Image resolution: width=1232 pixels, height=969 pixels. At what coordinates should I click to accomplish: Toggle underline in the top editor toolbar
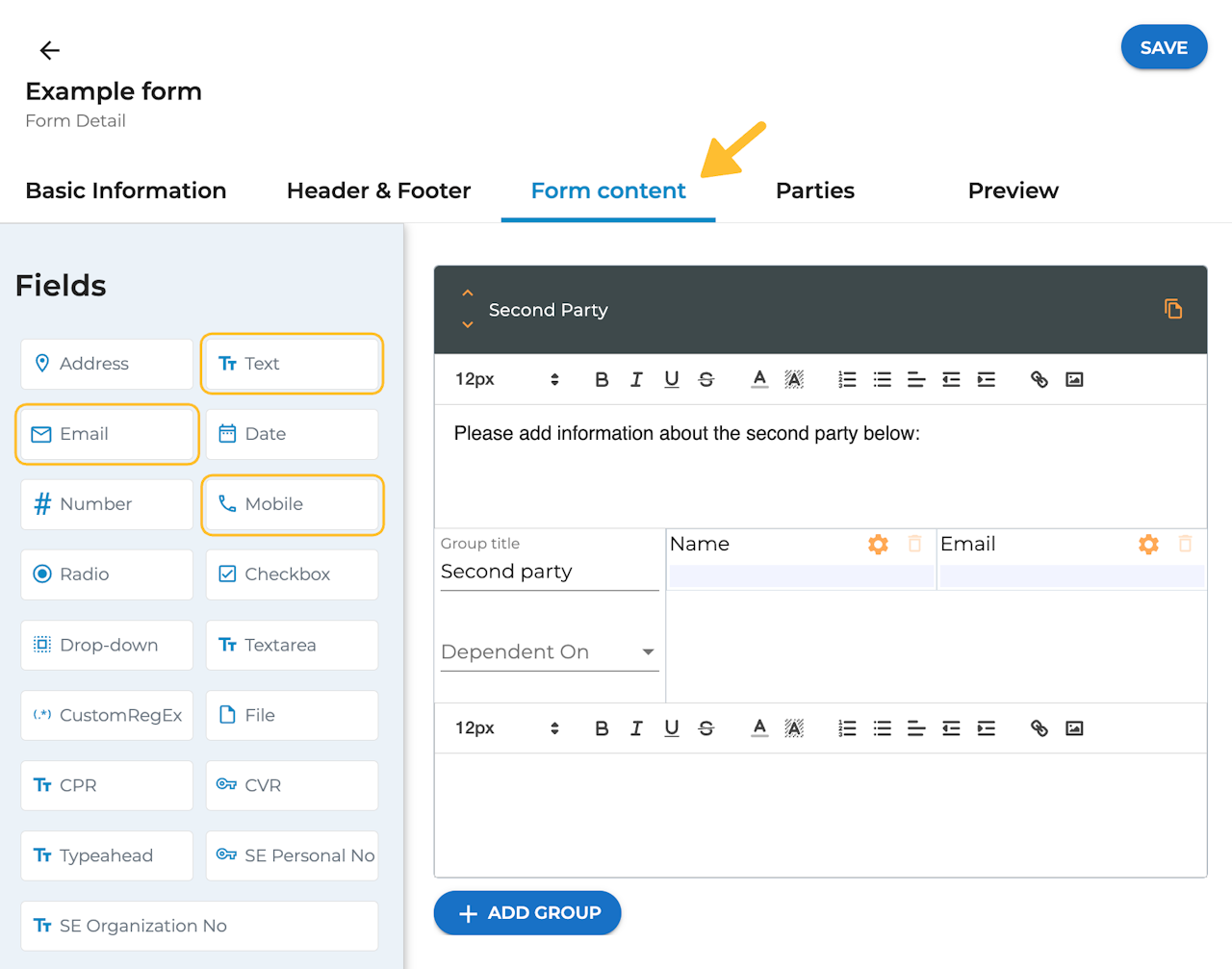672,379
